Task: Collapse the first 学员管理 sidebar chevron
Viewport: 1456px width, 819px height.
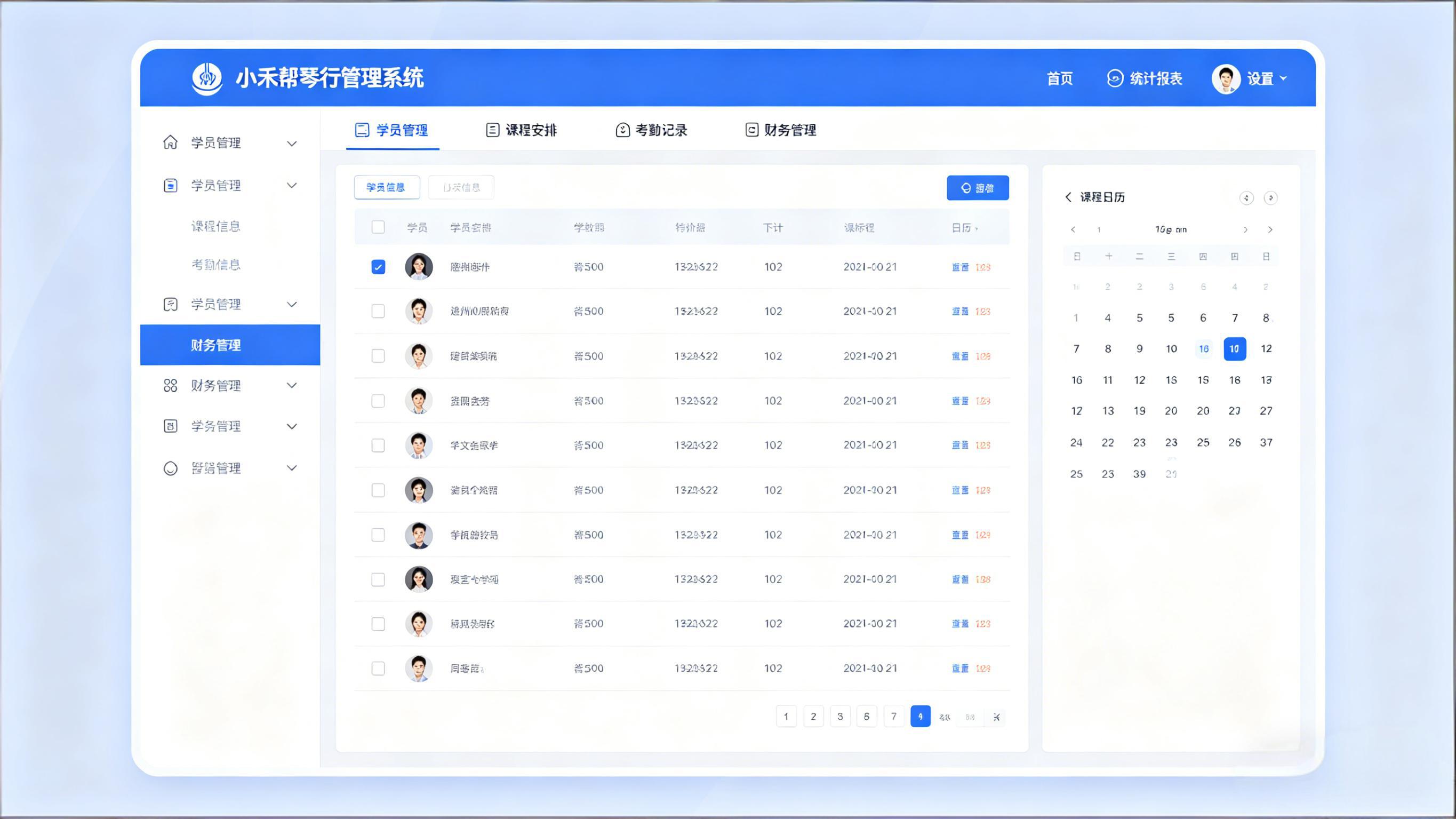Action: pos(292,144)
